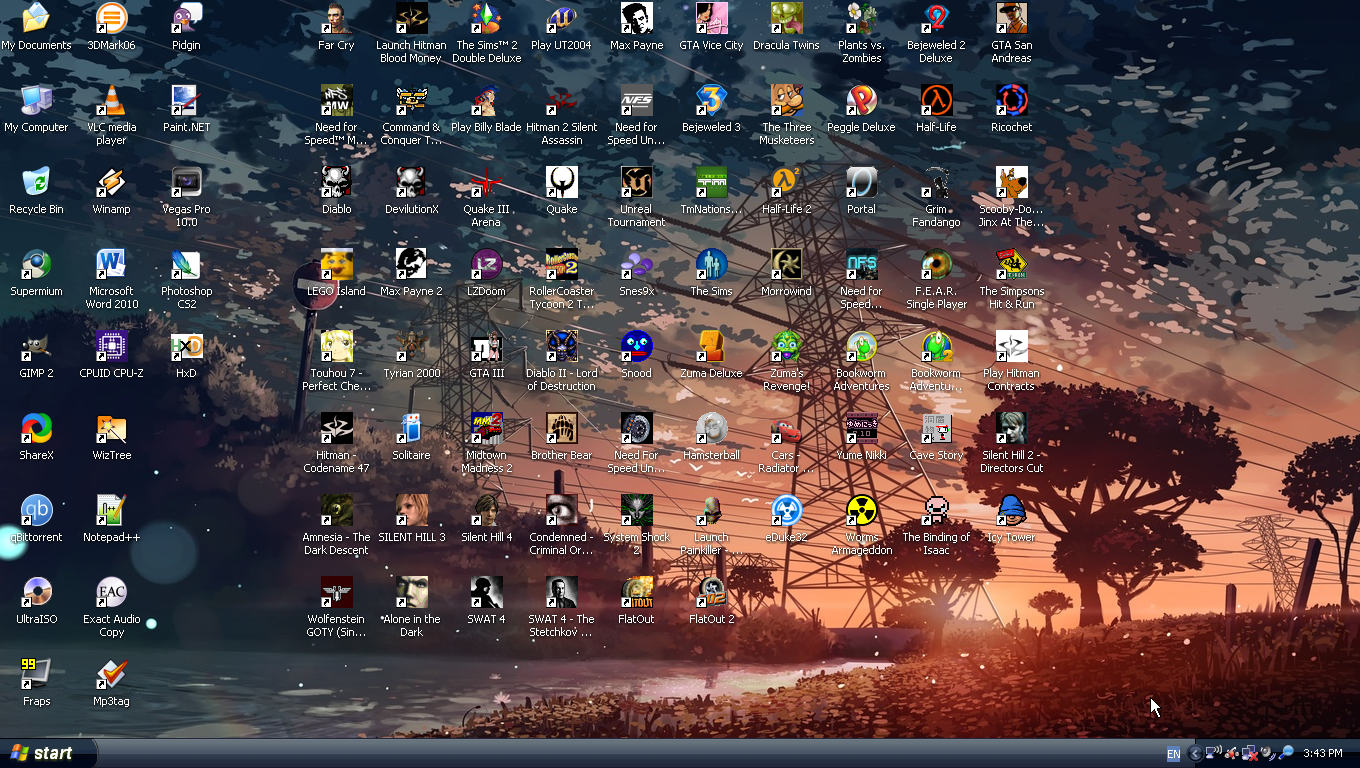The width and height of the screenshot is (1360, 768).
Task: Open the Recycle Bin
Action: pos(36,182)
